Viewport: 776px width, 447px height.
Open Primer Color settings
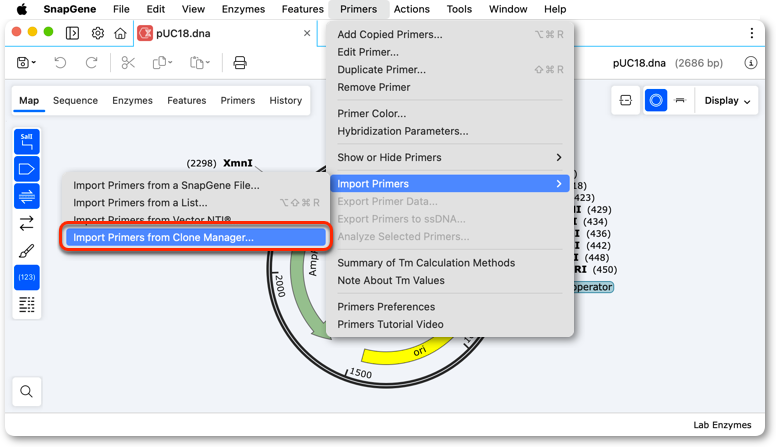(449, 113)
